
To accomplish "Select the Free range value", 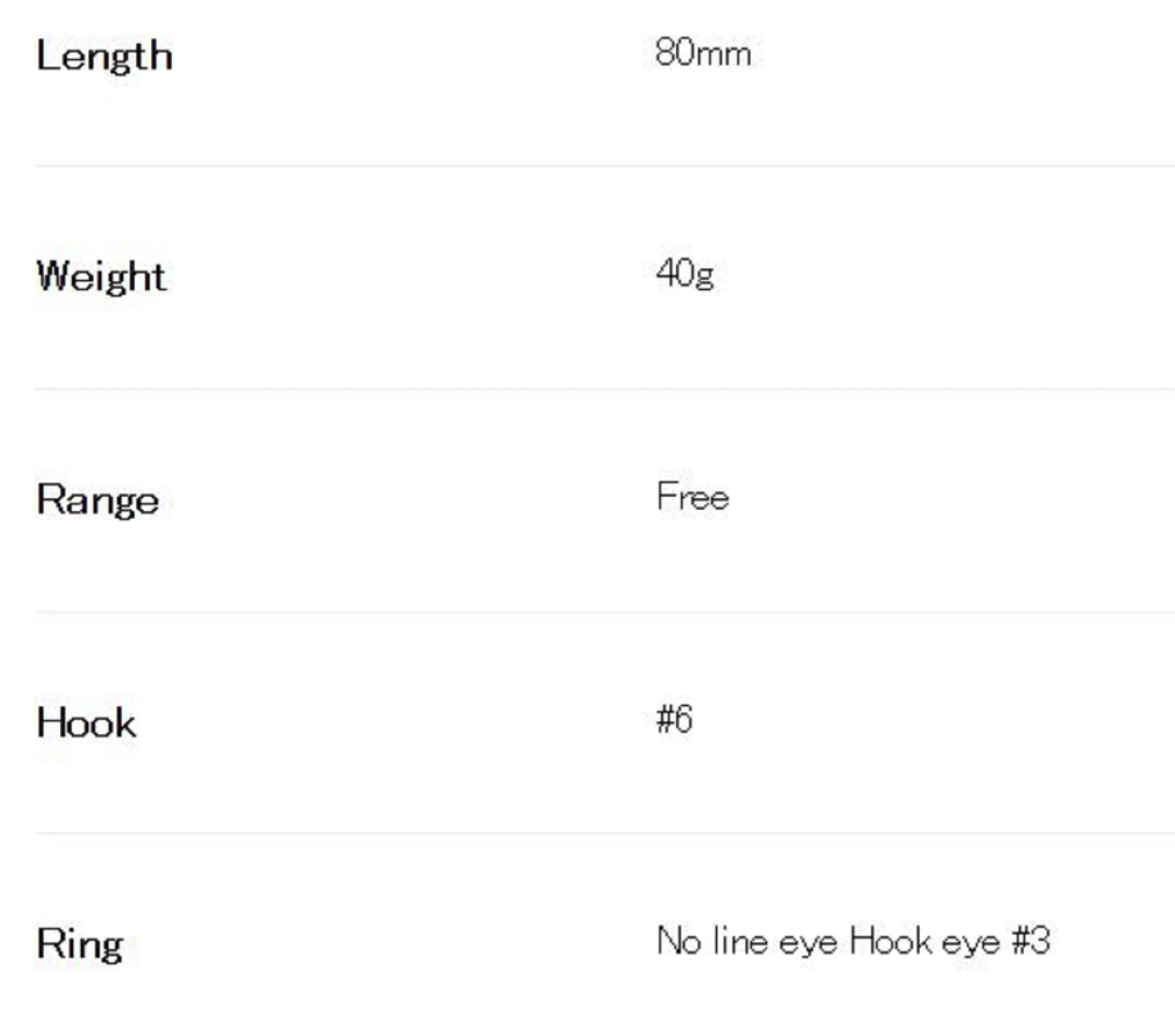I will coord(693,497).
